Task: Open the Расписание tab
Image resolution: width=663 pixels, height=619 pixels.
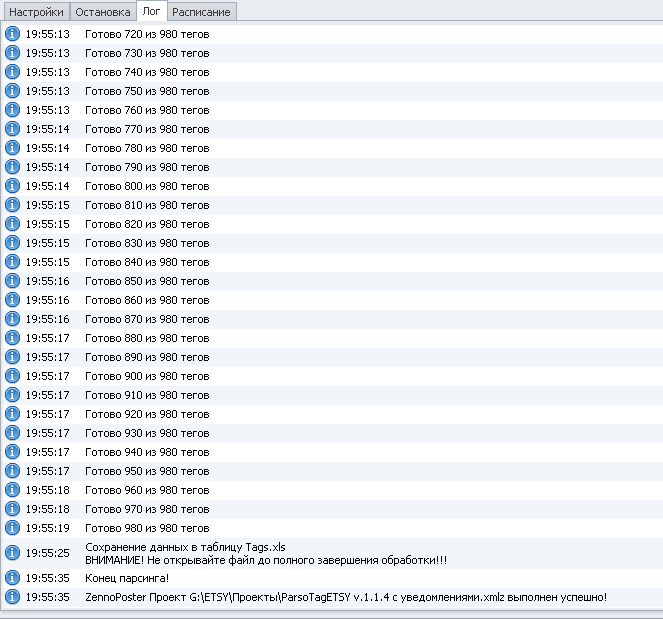Action: click(201, 12)
